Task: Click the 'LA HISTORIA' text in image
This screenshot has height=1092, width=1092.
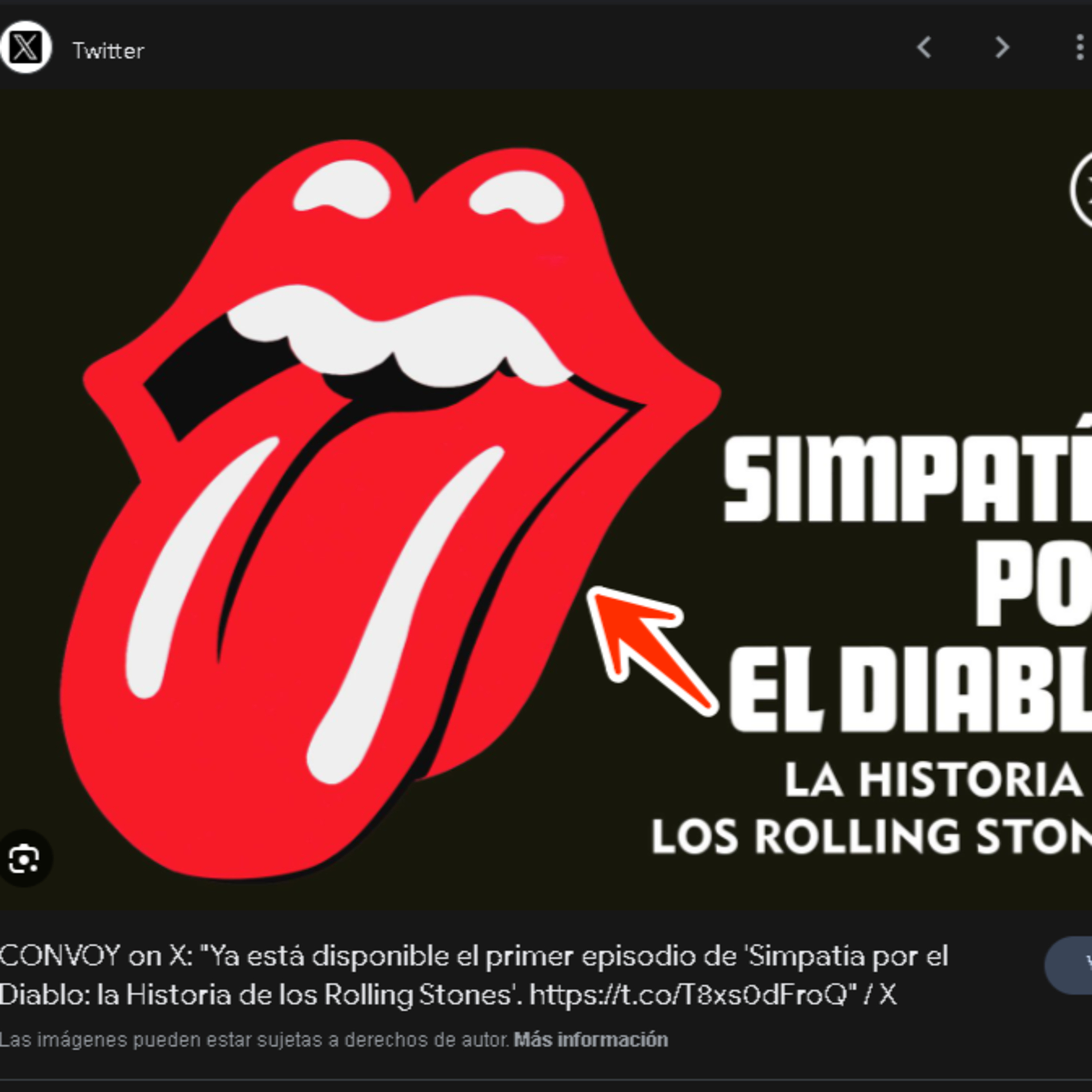Action: coord(933,780)
